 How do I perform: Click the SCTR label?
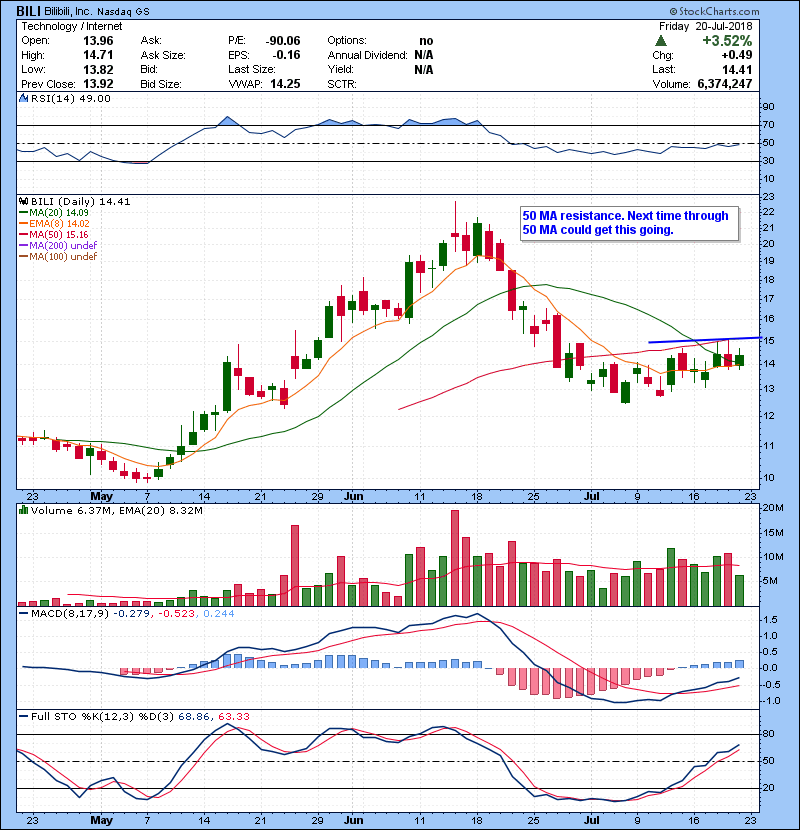click(341, 84)
